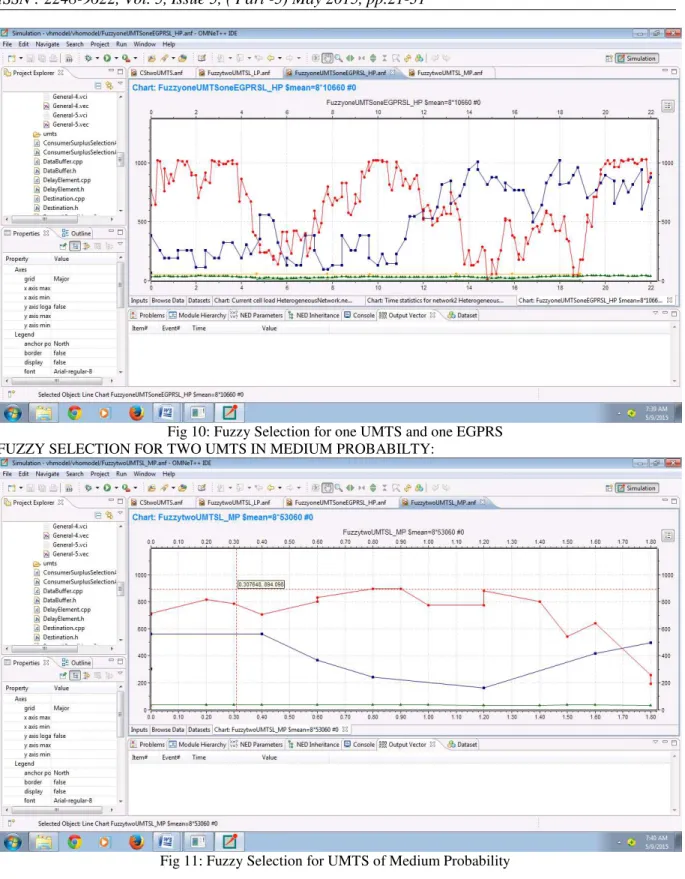
Task: Click Windows Start button below FuzzyoneUMTSoneEGPRSL_HP window
Action: click(13, 413)
